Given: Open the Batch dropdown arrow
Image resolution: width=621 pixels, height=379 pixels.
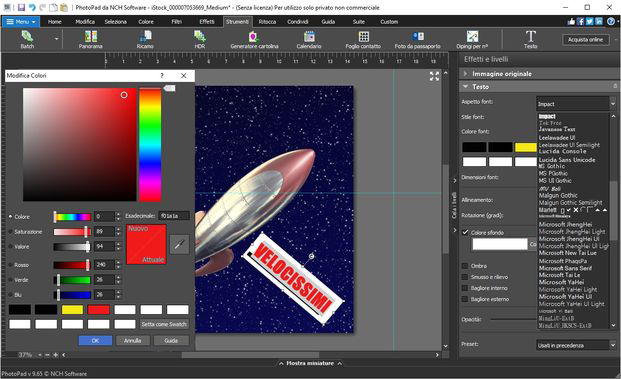Looking at the screenshot, I should click(57, 39).
